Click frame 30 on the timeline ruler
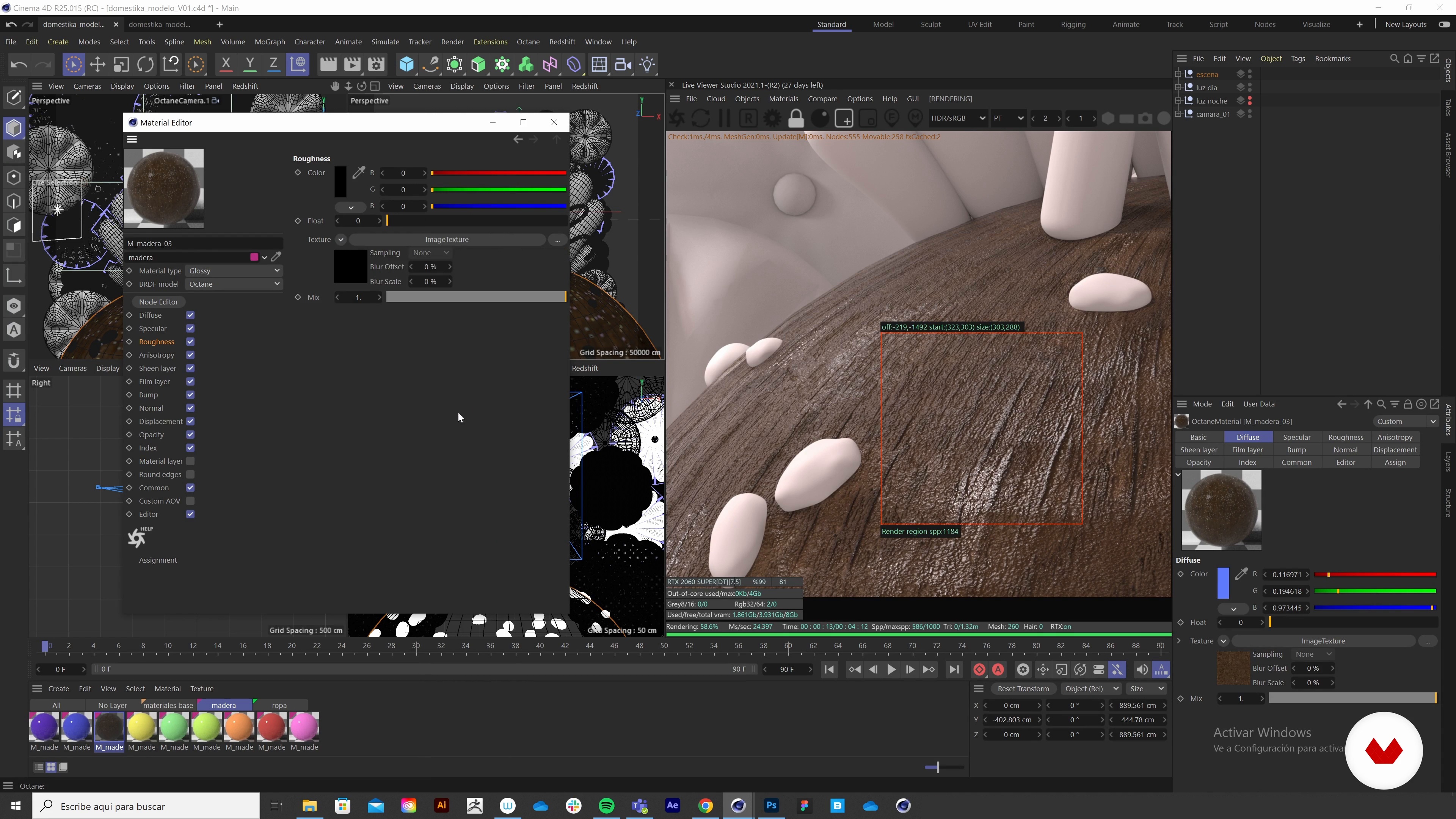This screenshot has width=1456, height=819. tap(416, 645)
